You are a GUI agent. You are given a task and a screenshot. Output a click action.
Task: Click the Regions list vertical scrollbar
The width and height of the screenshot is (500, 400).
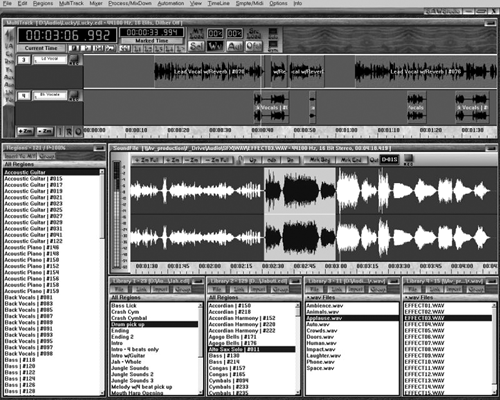click(102, 282)
